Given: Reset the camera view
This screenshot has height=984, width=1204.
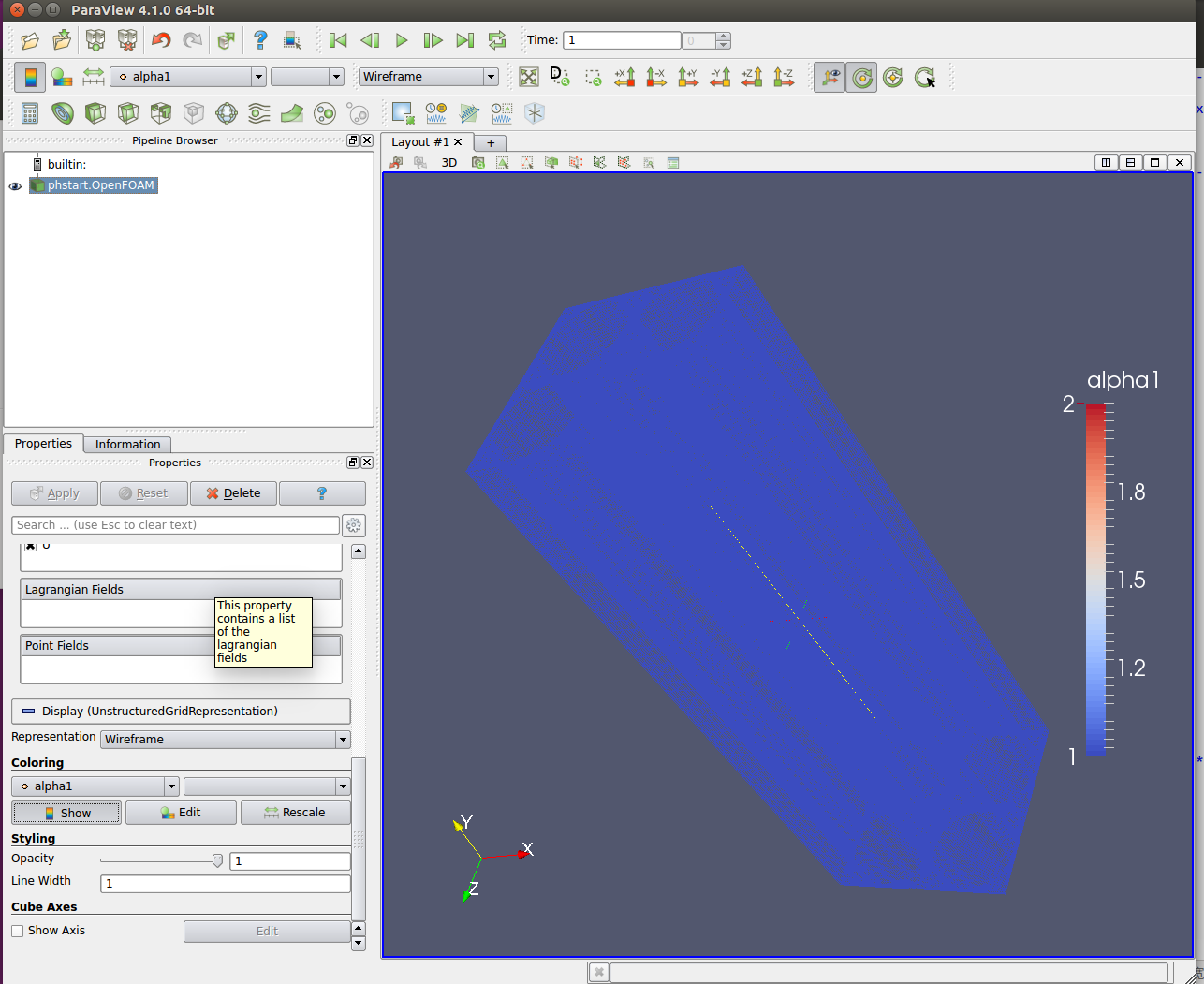Looking at the screenshot, I should pyautogui.click(x=529, y=77).
